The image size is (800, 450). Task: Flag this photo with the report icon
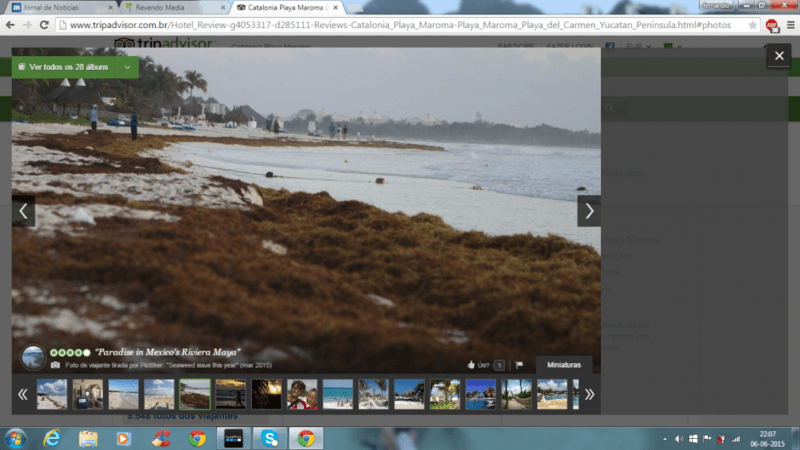point(519,365)
